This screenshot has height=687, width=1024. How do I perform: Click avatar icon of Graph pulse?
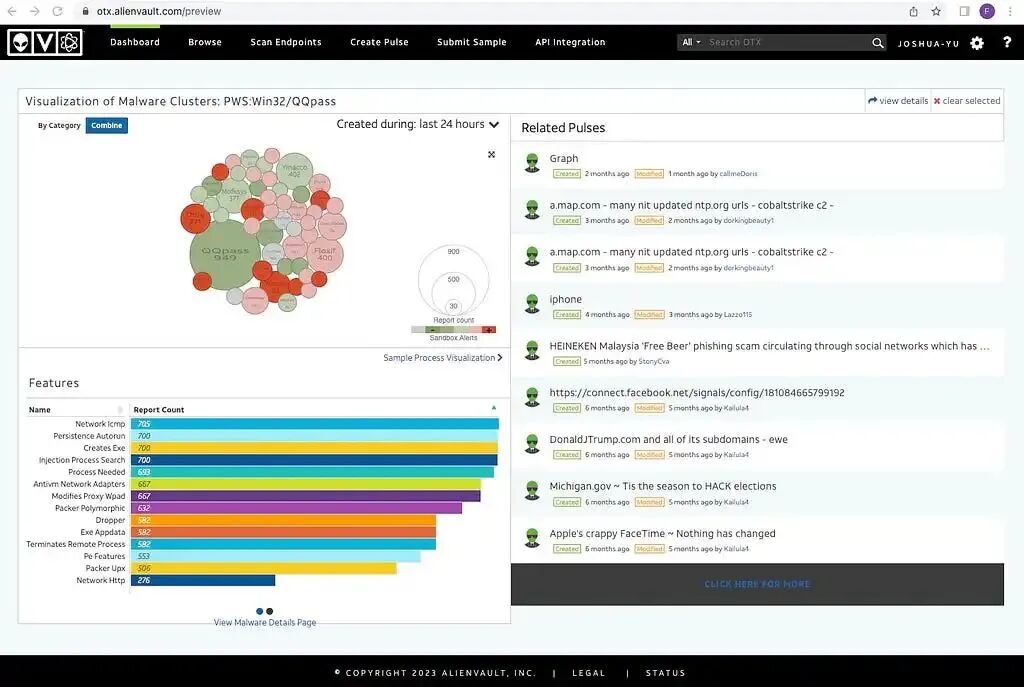pos(532,163)
